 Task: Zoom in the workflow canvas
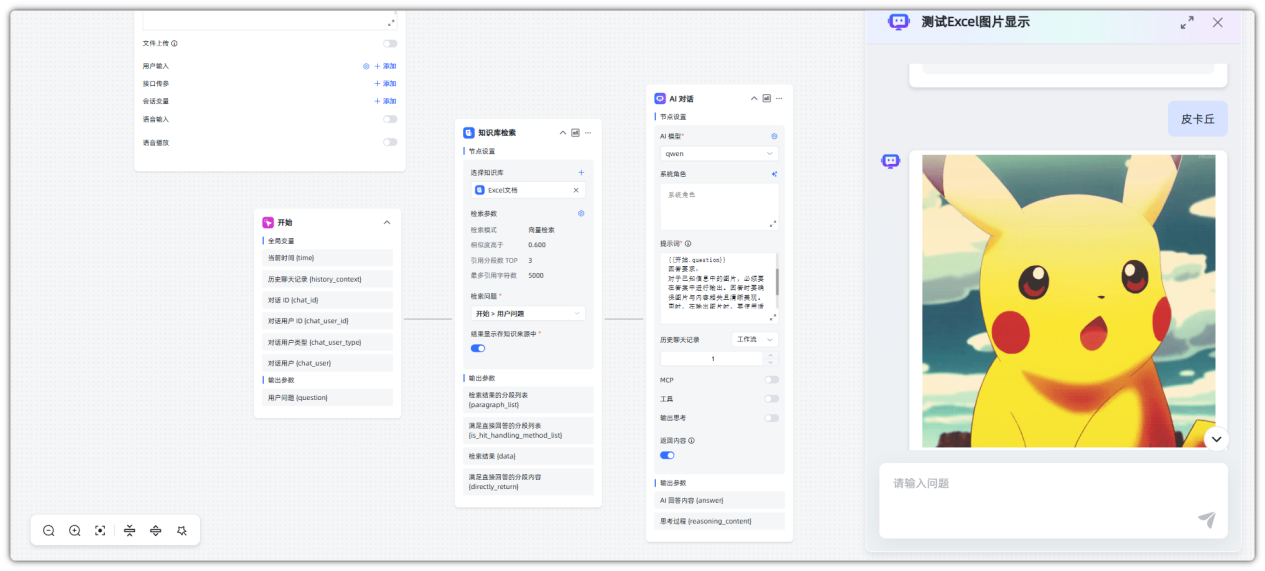coord(75,531)
